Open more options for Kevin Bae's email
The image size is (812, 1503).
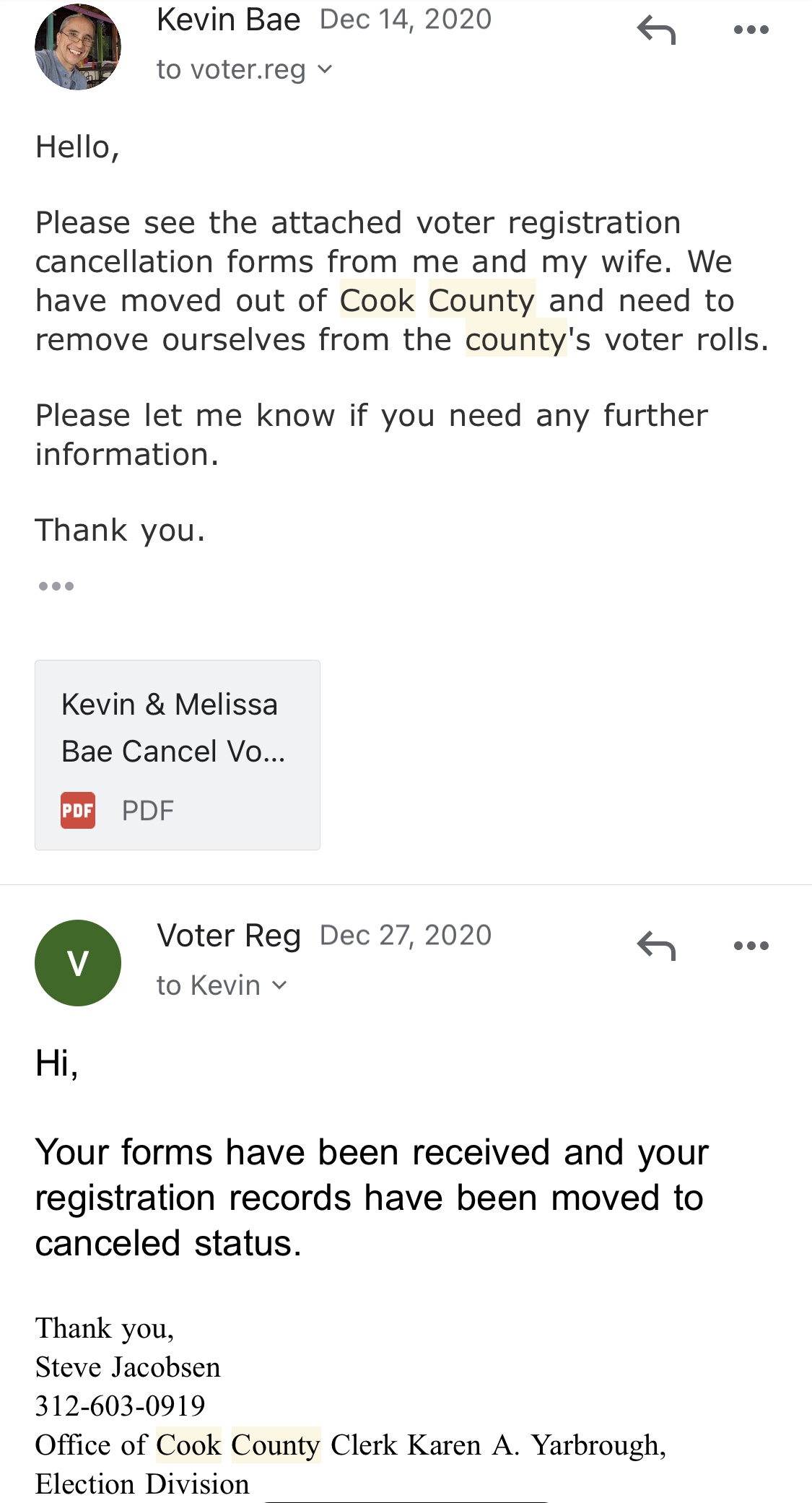coord(751,30)
